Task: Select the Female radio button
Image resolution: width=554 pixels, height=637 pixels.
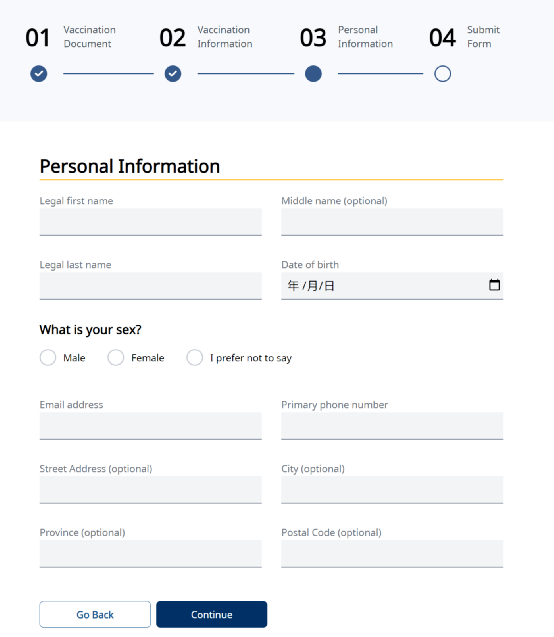Action: point(116,358)
